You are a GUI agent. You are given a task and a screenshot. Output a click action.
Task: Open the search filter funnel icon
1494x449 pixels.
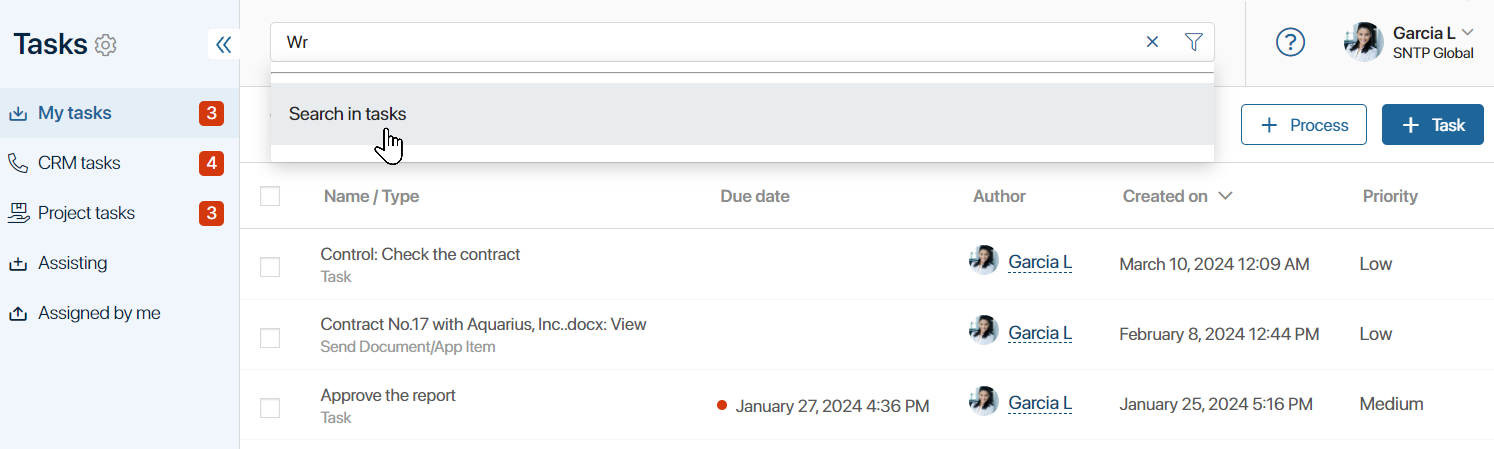point(1193,42)
